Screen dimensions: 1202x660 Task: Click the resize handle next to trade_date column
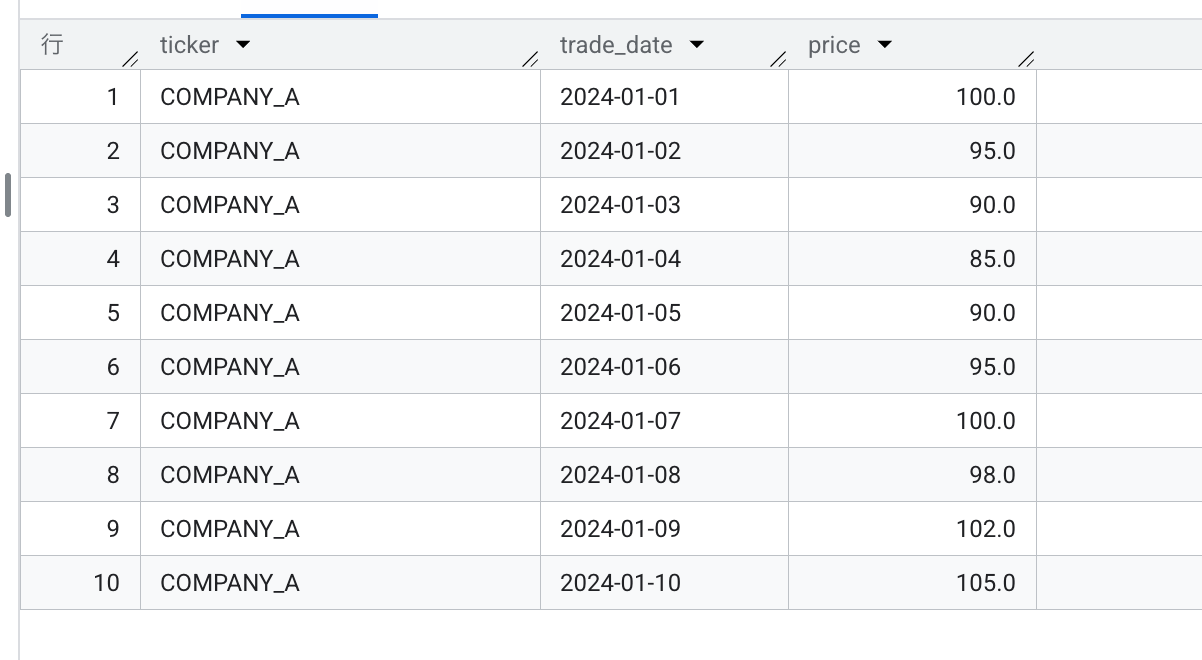pyautogui.click(x=779, y=58)
